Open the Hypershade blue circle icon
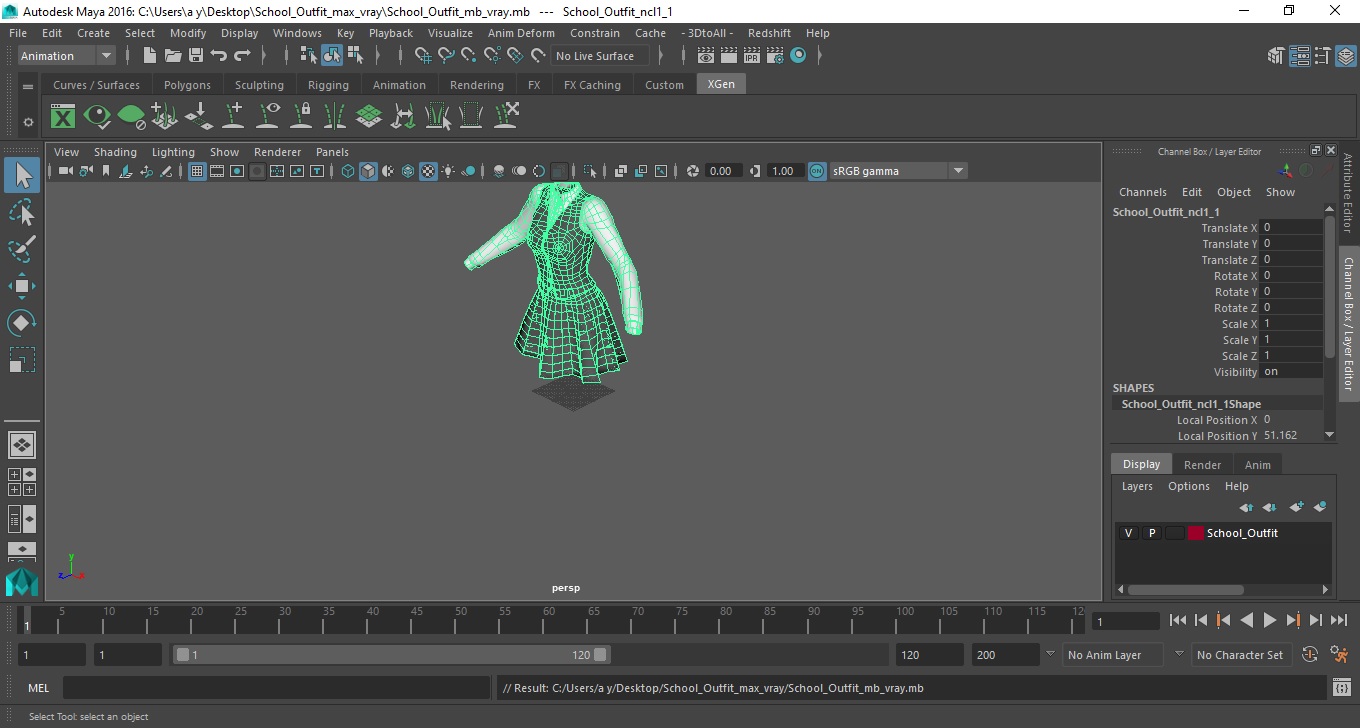This screenshot has height=728, width=1360. pos(798,56)
